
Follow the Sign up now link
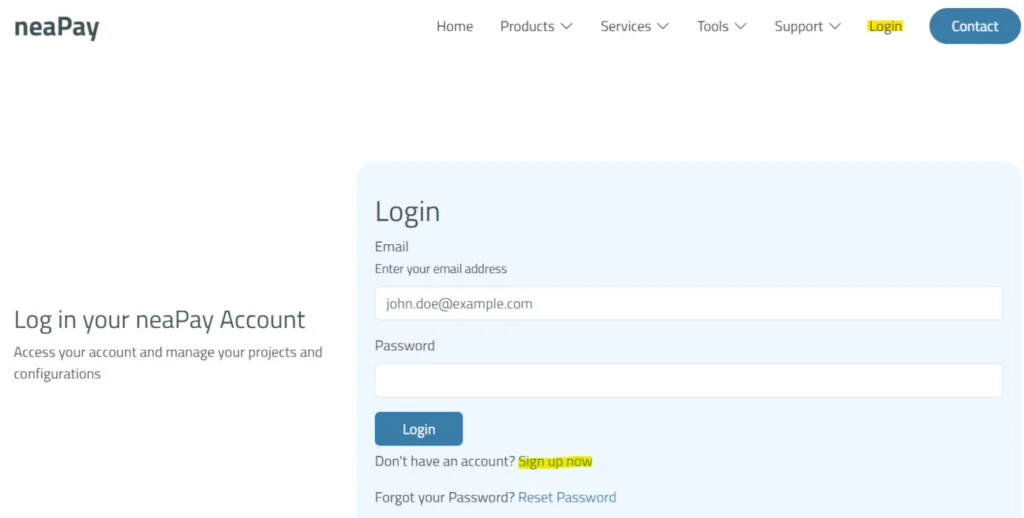click(555, 461)
